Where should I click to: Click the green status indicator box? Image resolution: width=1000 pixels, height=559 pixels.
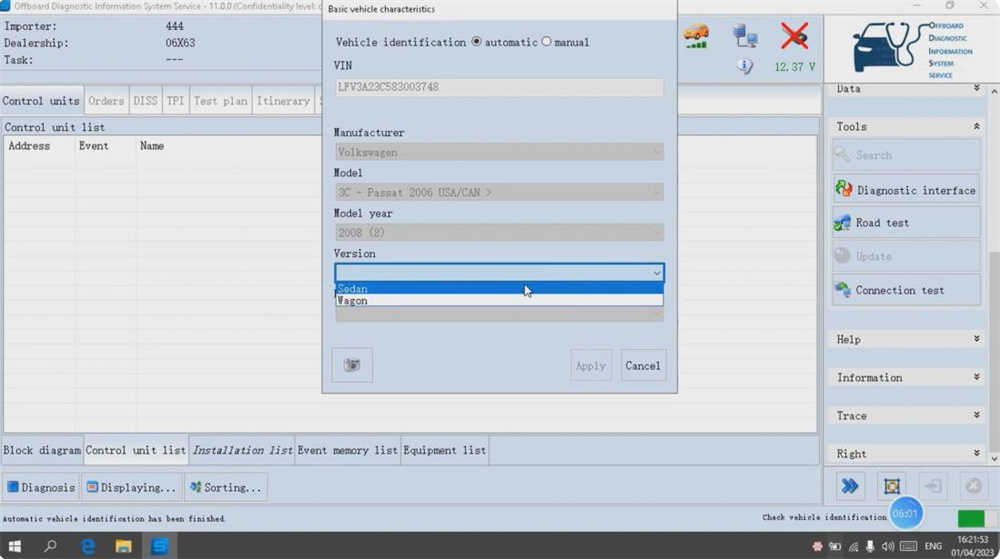coord(971,518)
